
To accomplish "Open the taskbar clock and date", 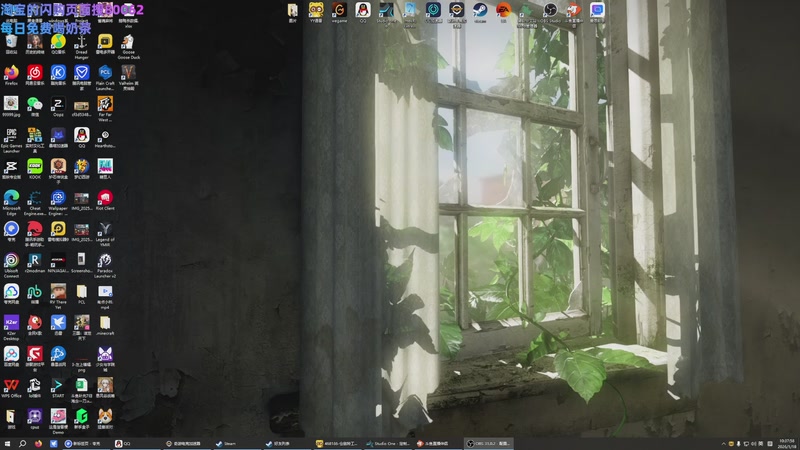I will coord(787,444).
